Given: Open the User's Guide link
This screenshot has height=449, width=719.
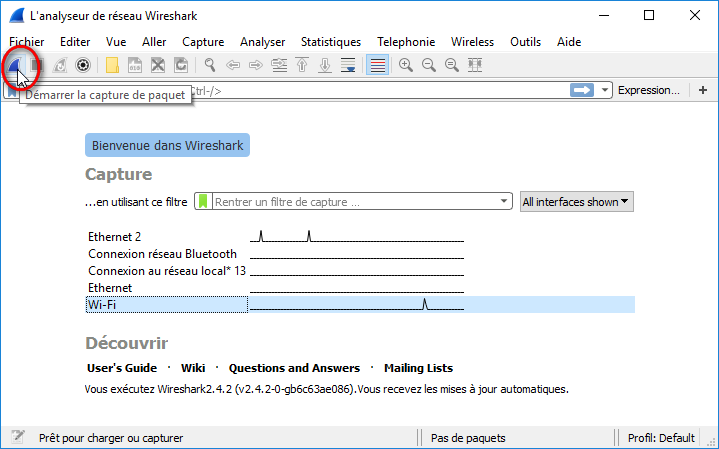Looking at the screenshot, I should (x=122, y=368).
